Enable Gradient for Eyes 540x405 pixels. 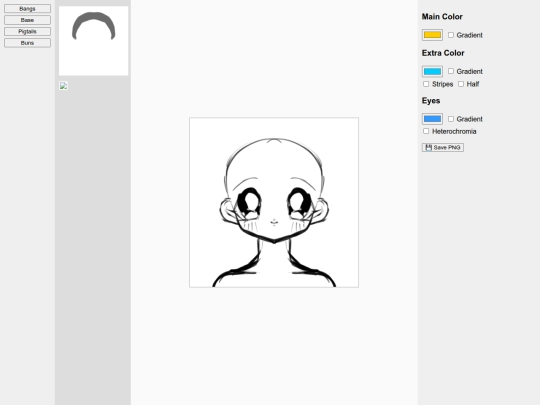451,119
